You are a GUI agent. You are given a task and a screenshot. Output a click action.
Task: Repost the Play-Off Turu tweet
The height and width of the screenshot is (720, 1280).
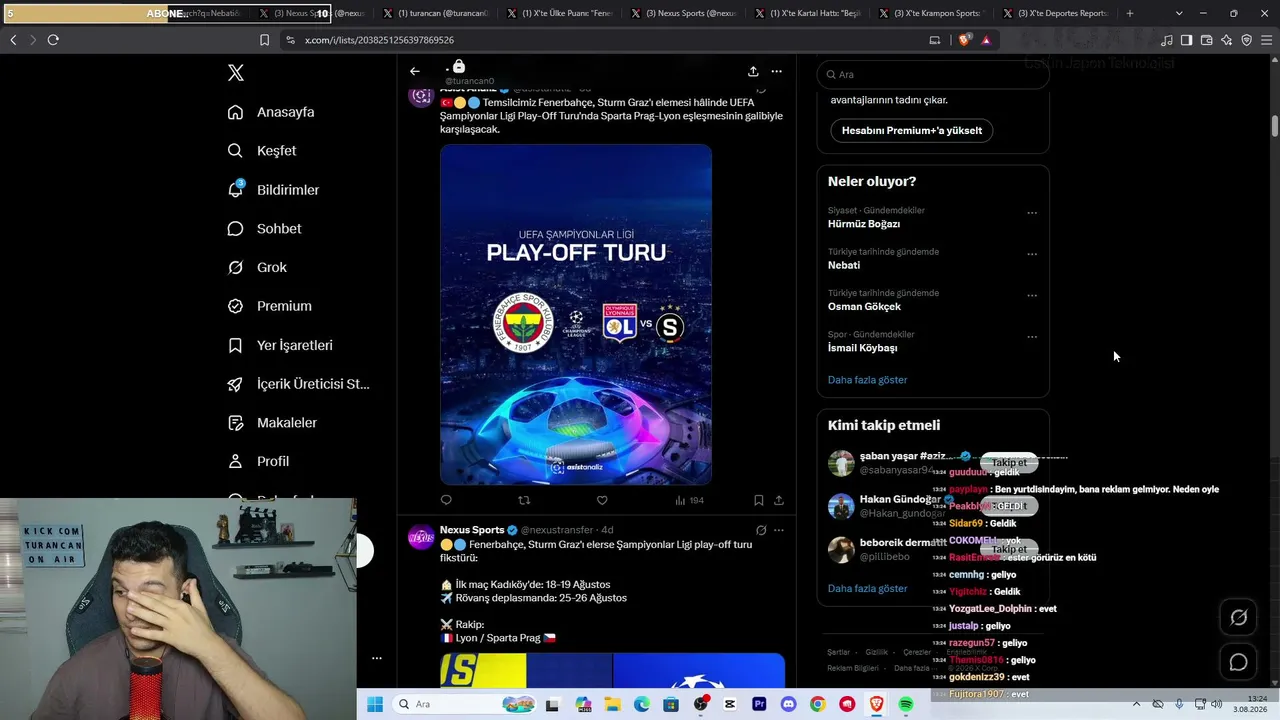524,500
